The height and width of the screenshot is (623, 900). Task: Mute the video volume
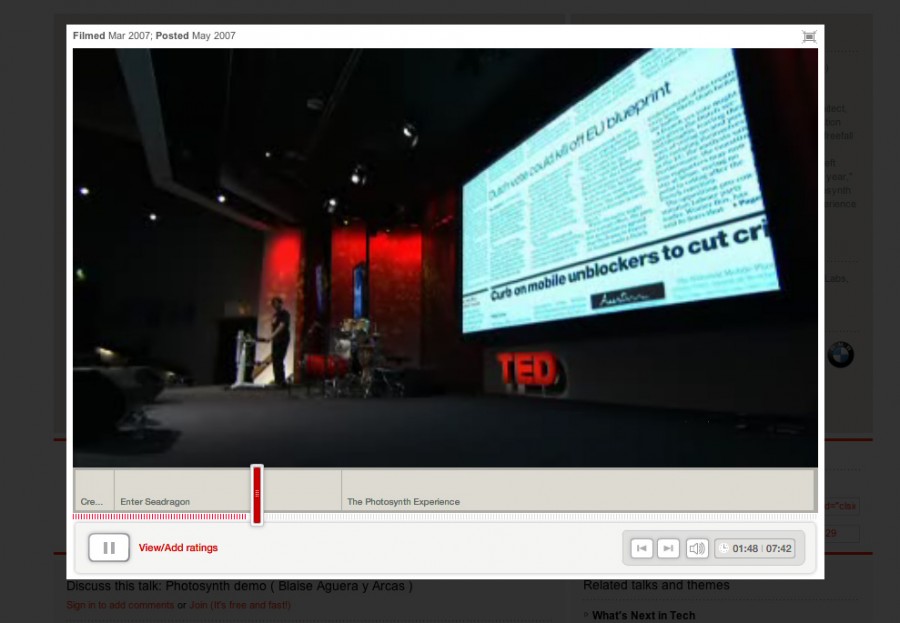point(697,548)
